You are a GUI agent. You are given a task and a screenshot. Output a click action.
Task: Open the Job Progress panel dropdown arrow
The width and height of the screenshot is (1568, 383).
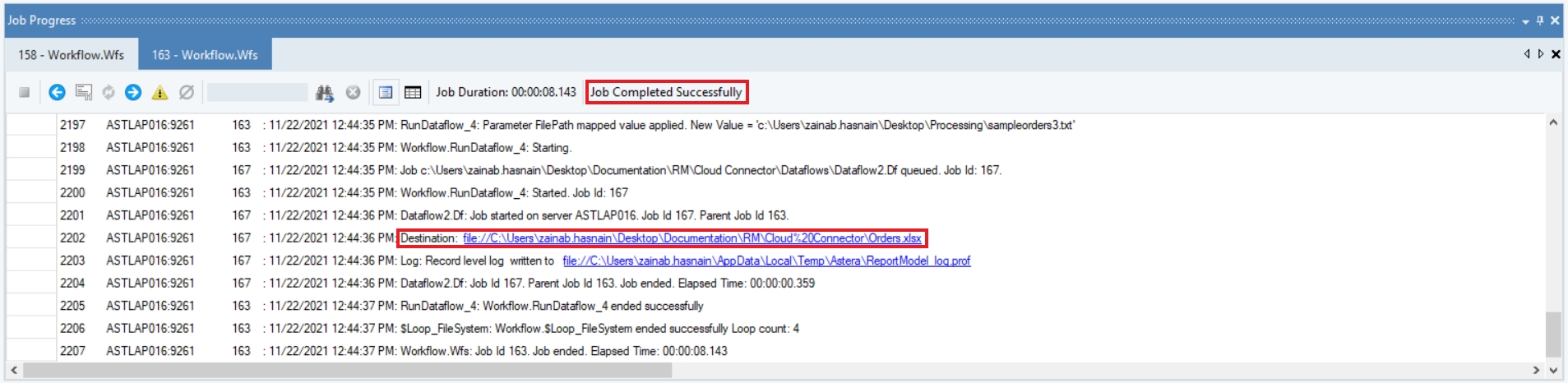pos(1525,21)
